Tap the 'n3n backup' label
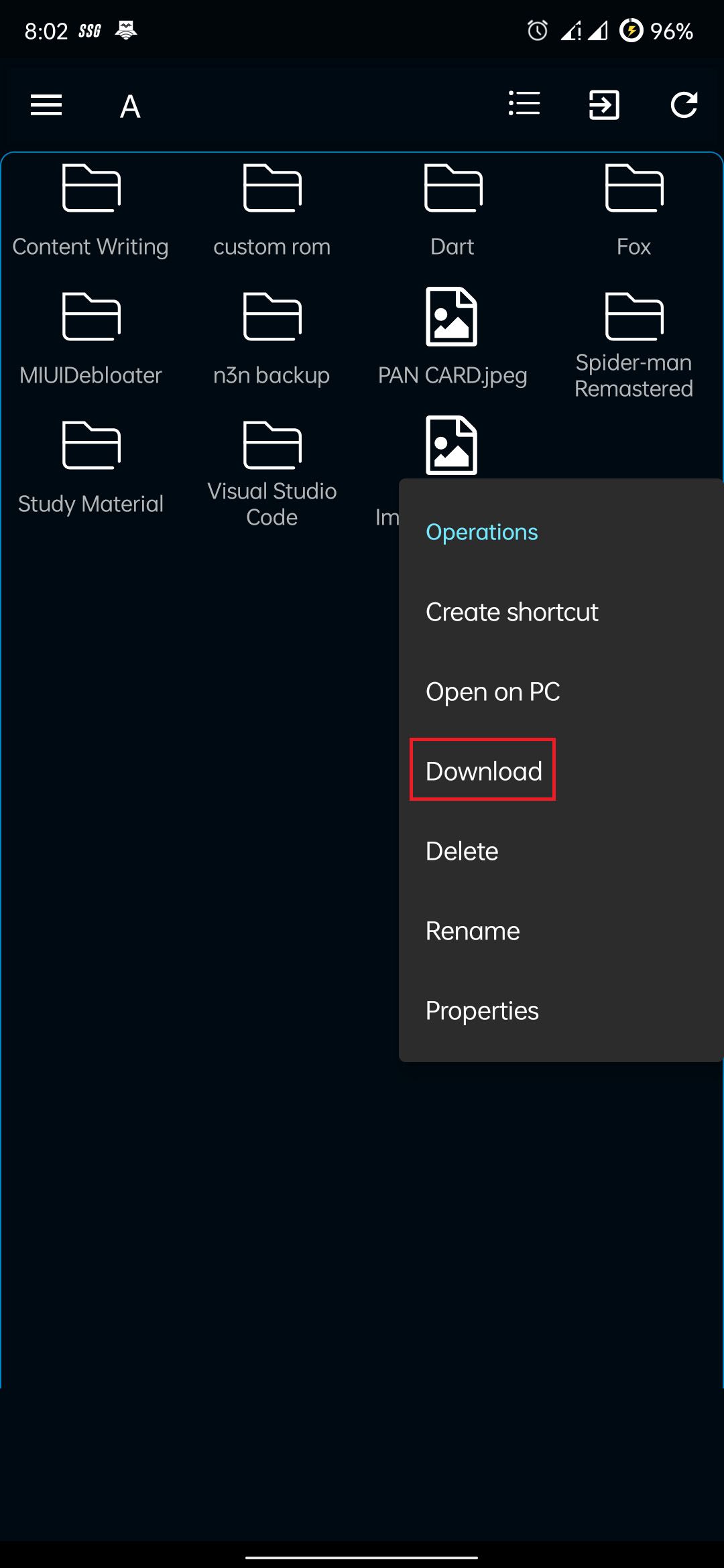This screenshot has height=1568, width=724. coord(271,375)
